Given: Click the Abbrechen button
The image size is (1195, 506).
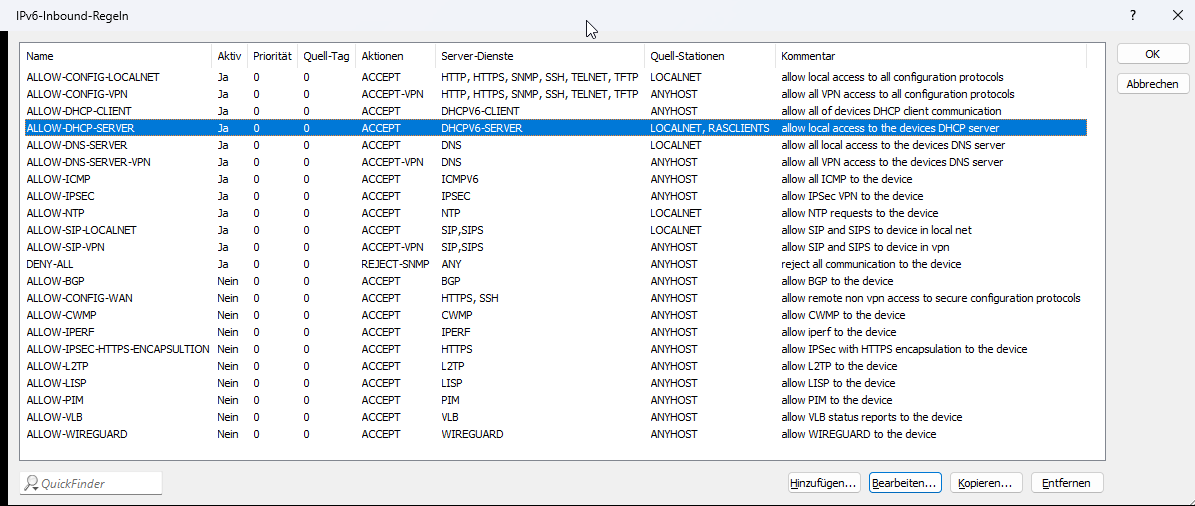Looking at the screenshot, I should pyautogui.click(x=1152, y=84).
